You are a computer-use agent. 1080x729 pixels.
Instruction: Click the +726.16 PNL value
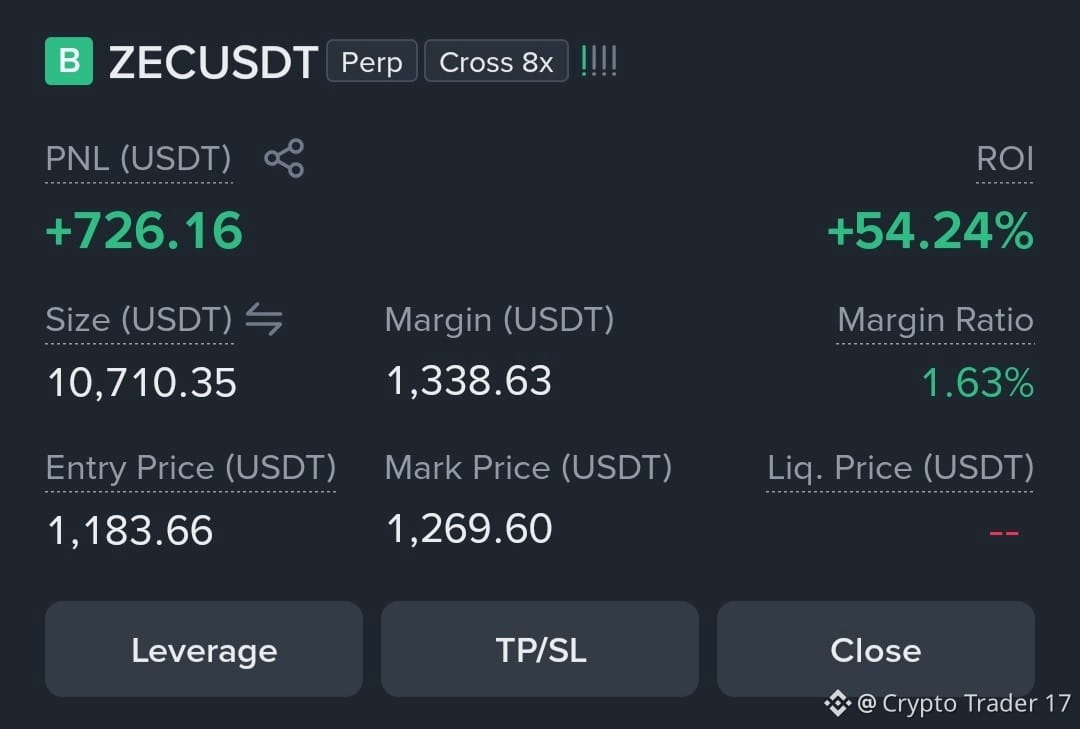(x=144, y=230)
